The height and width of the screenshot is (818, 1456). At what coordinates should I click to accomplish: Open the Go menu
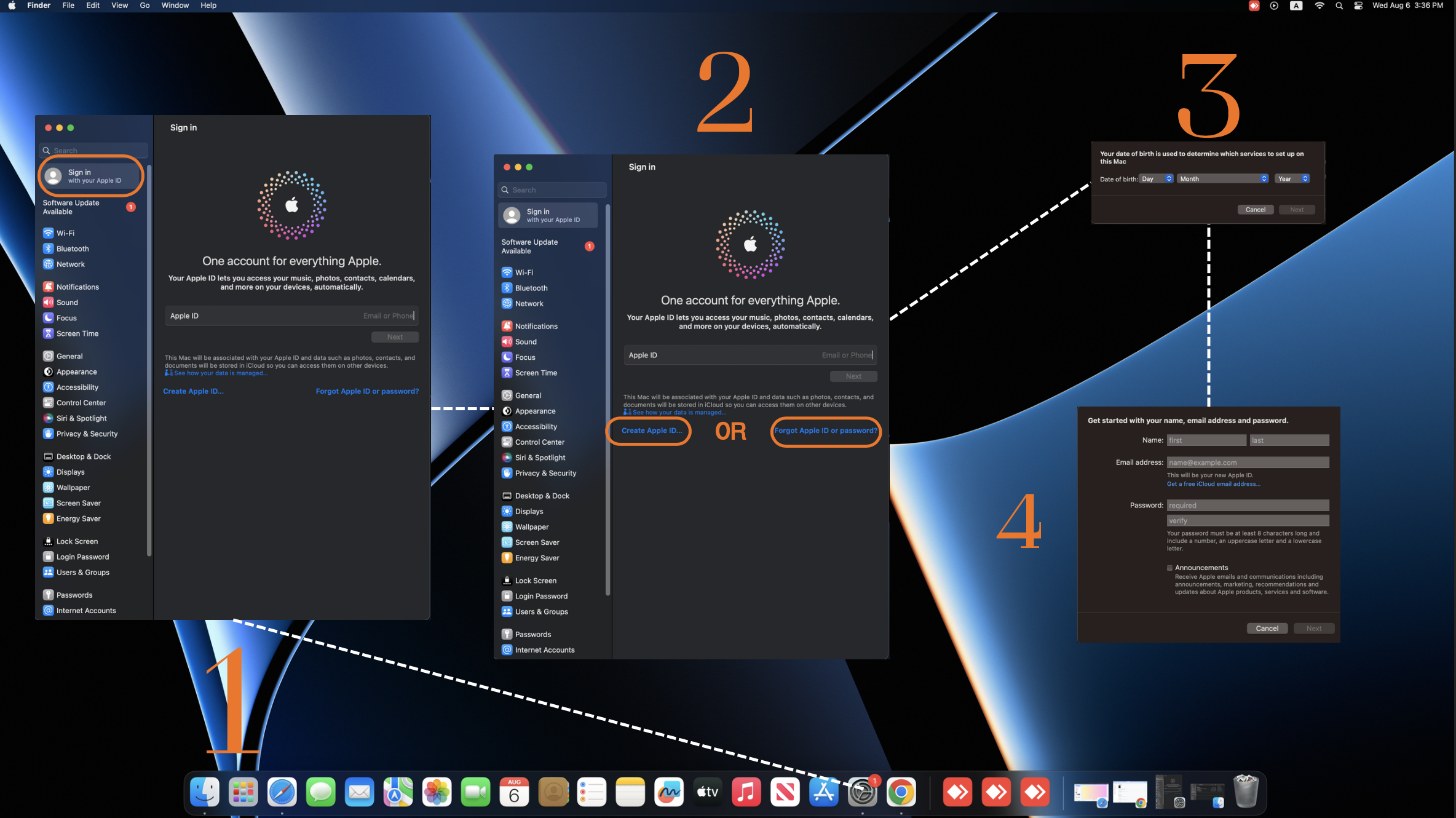coord(144,6)
